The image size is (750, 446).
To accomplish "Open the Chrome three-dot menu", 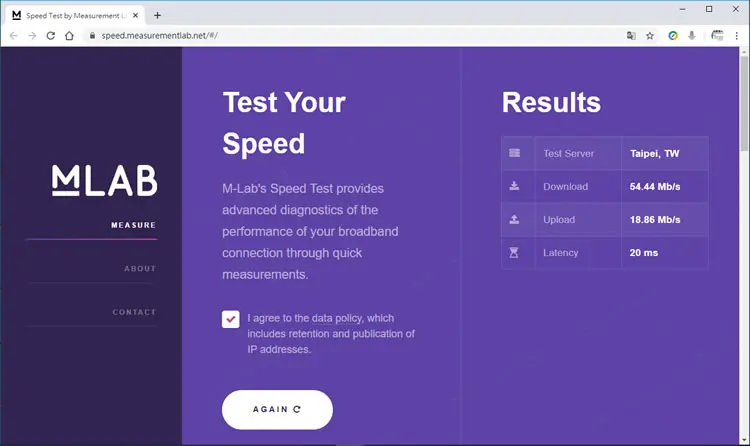I will [737, 36].
